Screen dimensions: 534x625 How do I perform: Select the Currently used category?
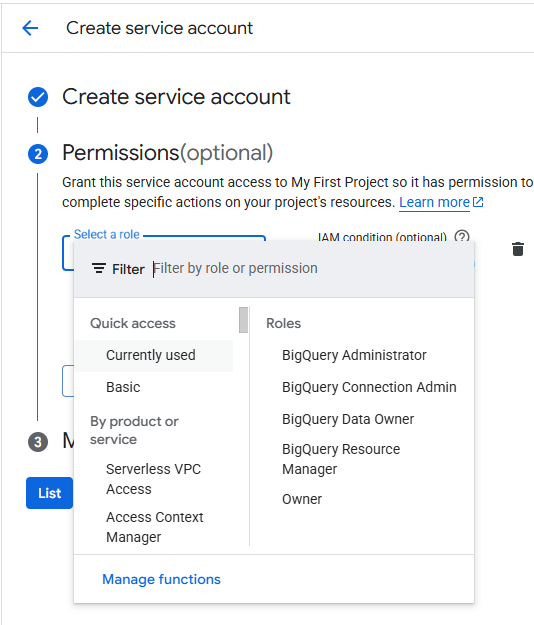coord(154,356)
